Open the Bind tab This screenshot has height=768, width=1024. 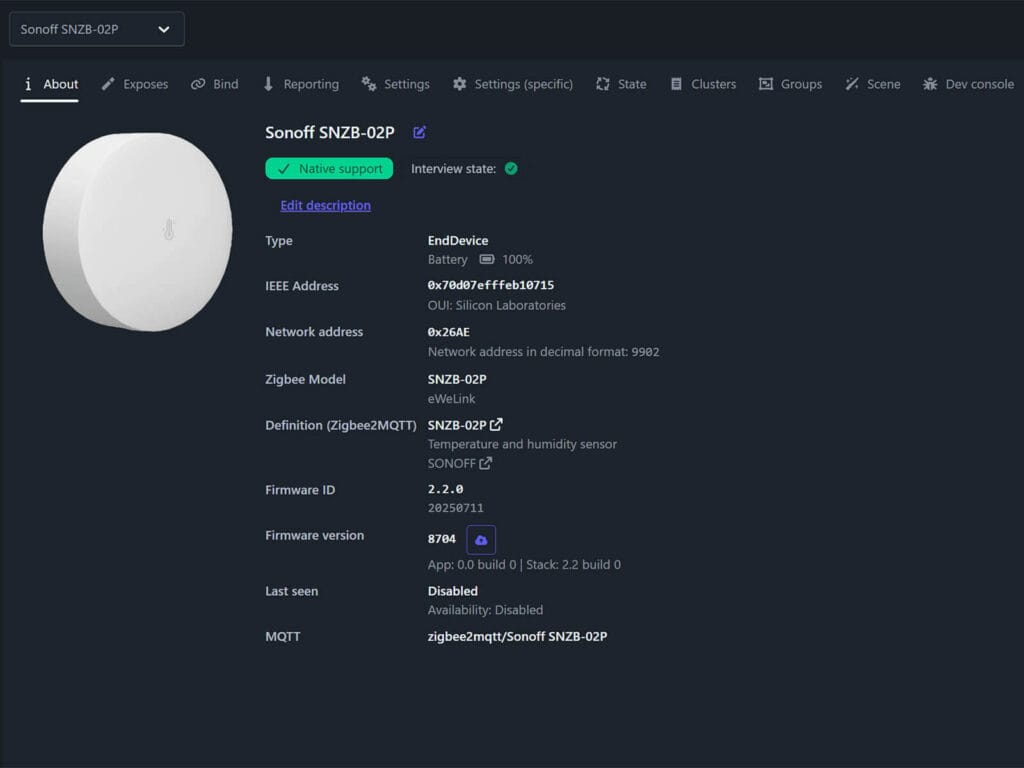(214, 84)
